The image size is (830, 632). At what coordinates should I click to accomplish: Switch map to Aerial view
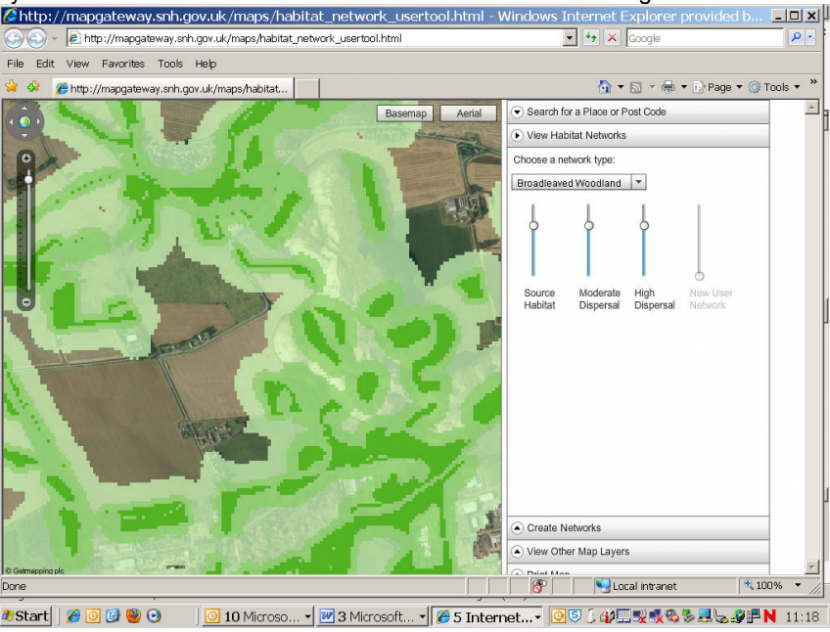point(468,113)
